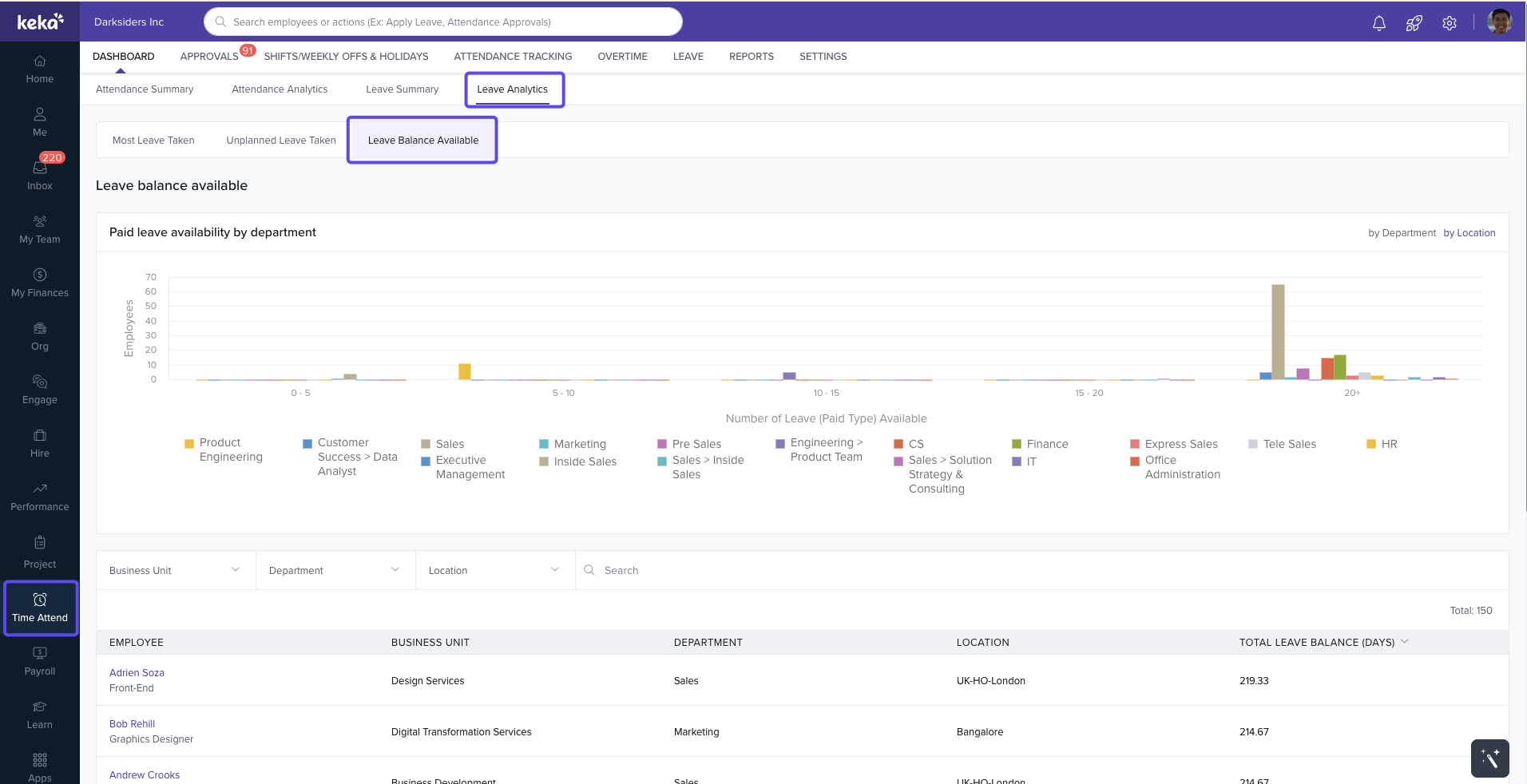The image size is (1527, 784).
Task: Open Payroll from the sidebar
Action: pos(40,661)
